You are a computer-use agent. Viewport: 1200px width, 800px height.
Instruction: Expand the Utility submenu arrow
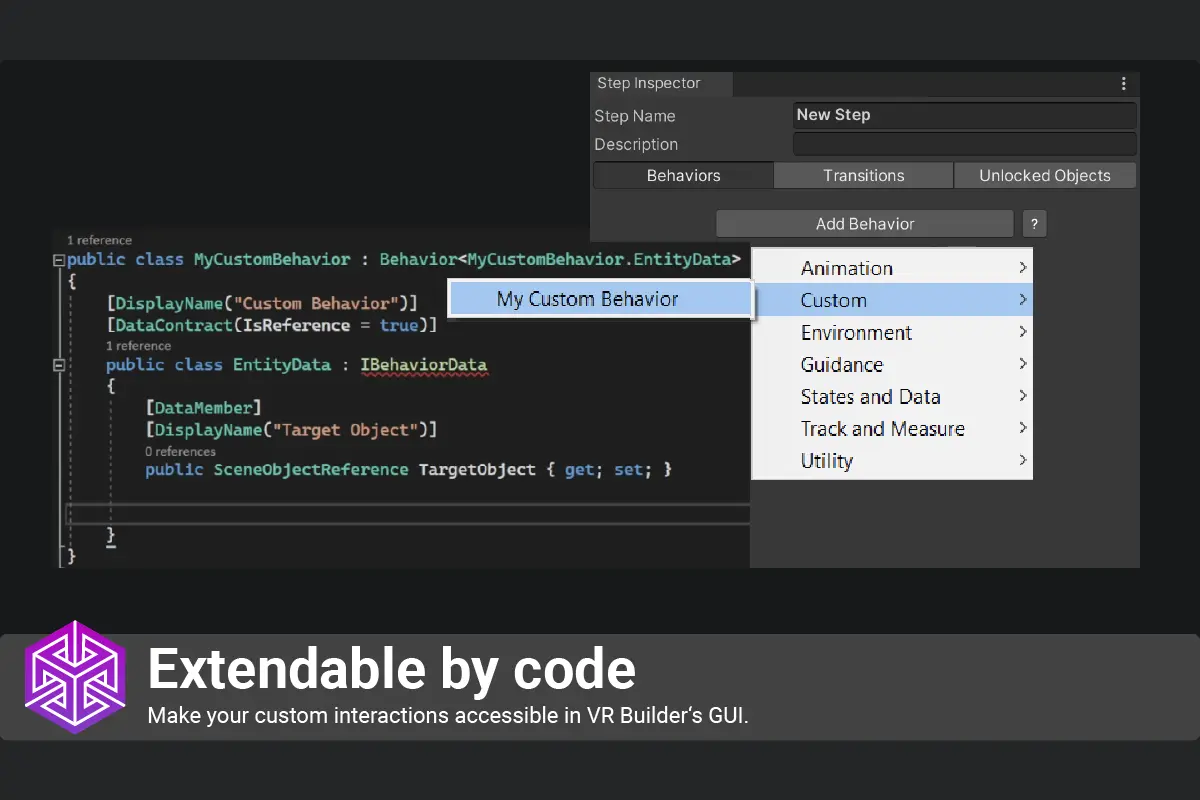(x=1022, y=460)
